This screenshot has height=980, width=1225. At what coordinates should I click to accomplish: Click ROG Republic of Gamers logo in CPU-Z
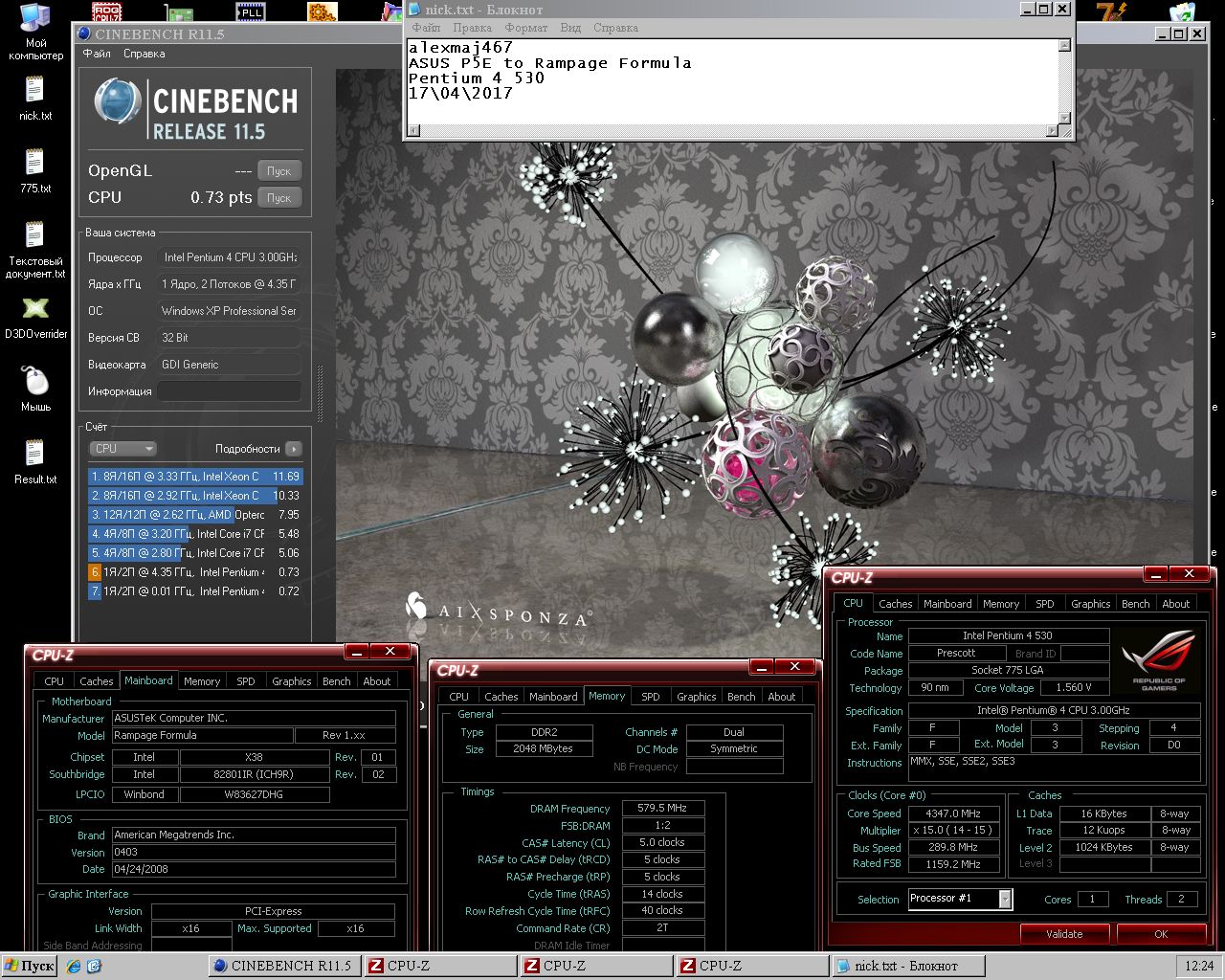(x=1158, y=661)
